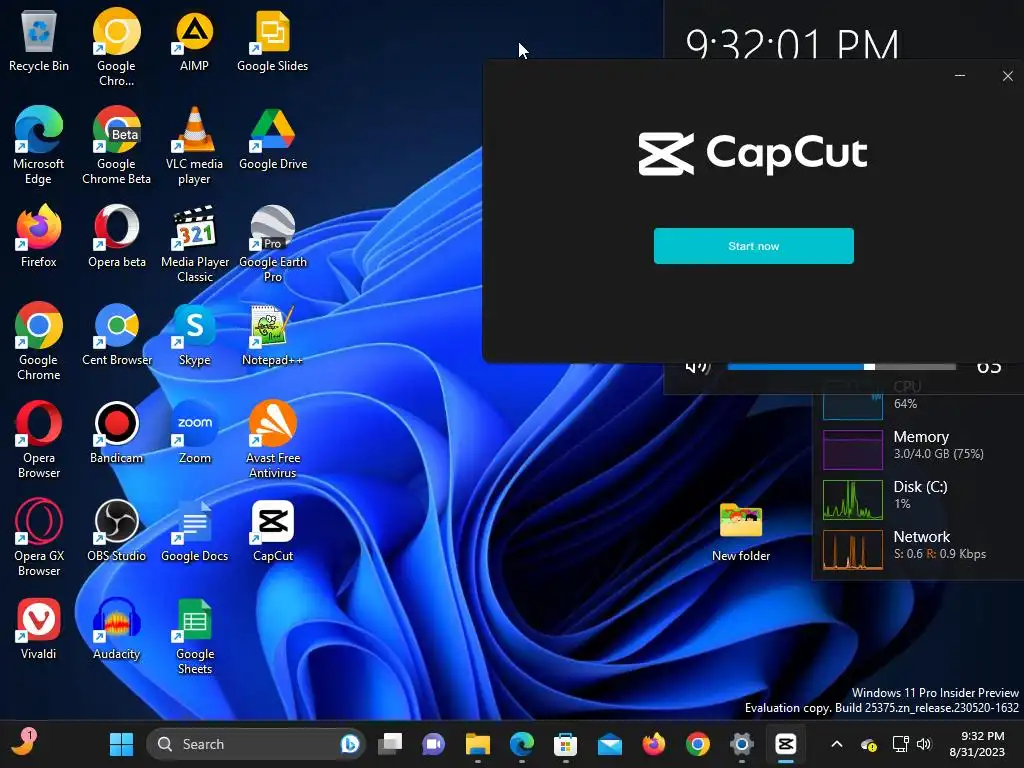Viewport: 1024px width, 768px height.
Task: Select the Vivaldi desktop shortcut
Action: click(39, 628)
